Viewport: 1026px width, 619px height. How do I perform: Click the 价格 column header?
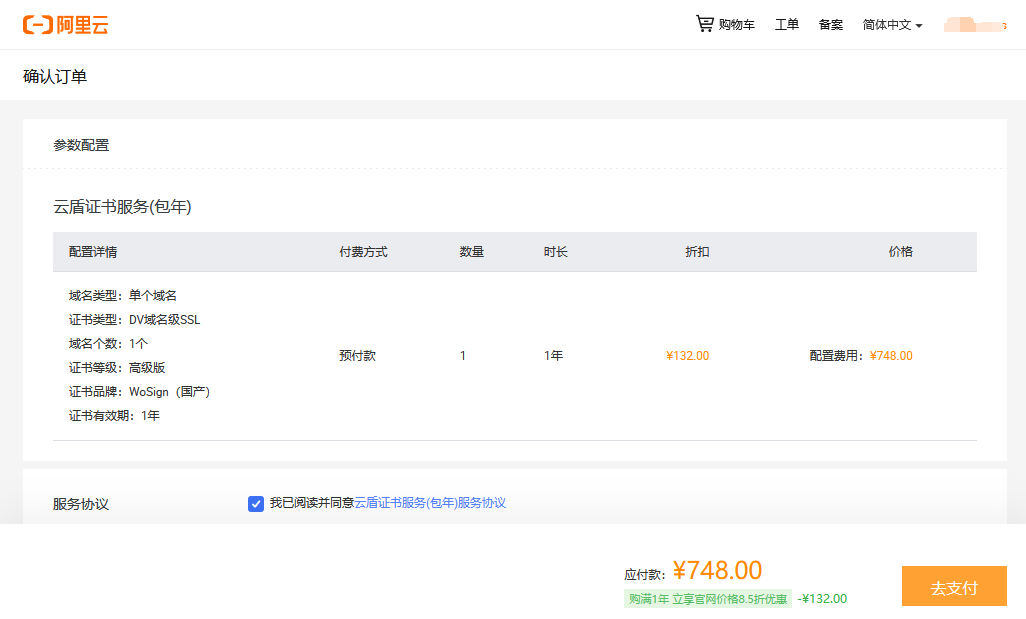[x=900, y=252]
